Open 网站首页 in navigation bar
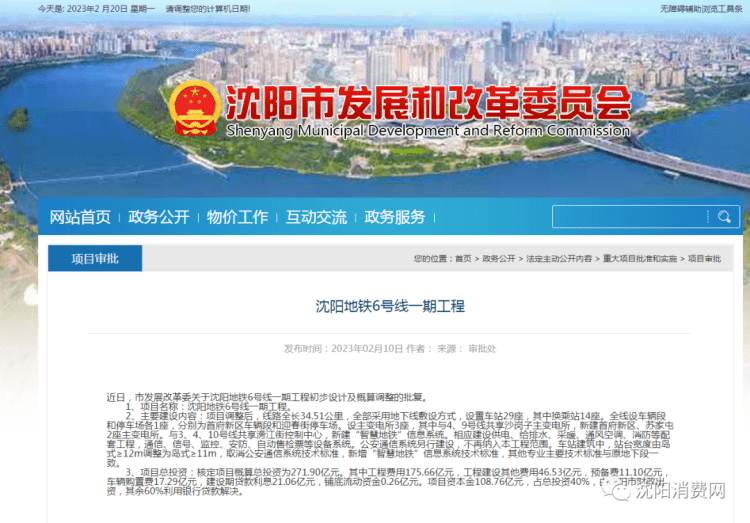The width and height of the screenshot is (750, 523). coord(80,217)
